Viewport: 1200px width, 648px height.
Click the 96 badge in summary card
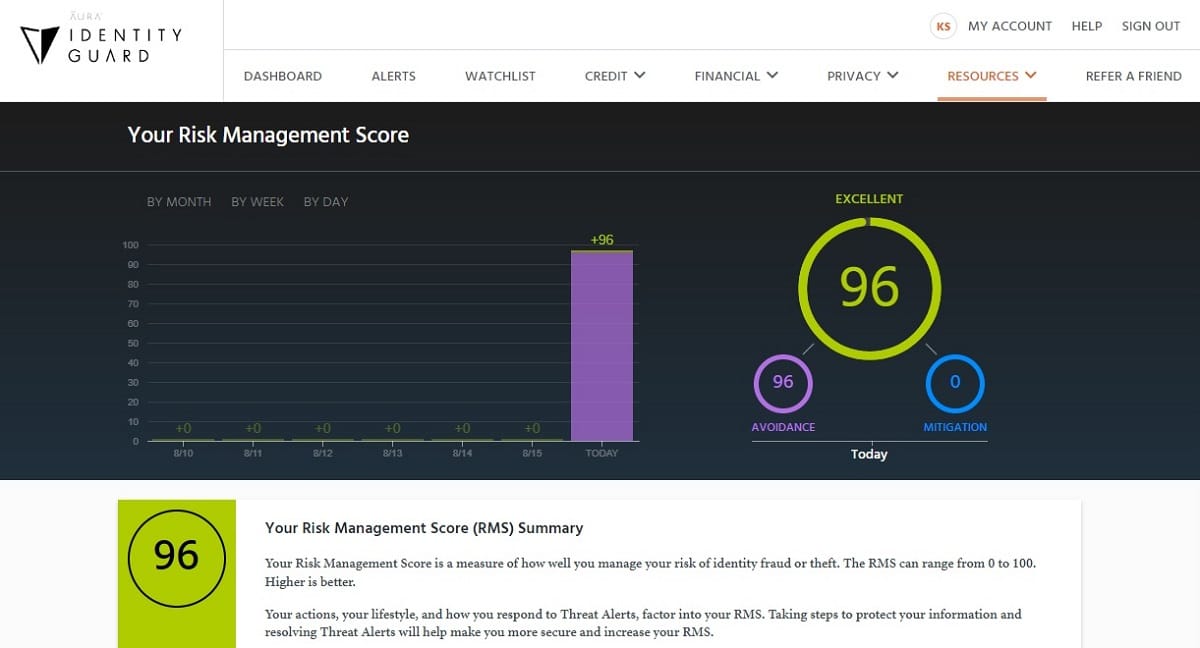pyautogui.click(x=176, y=556)
